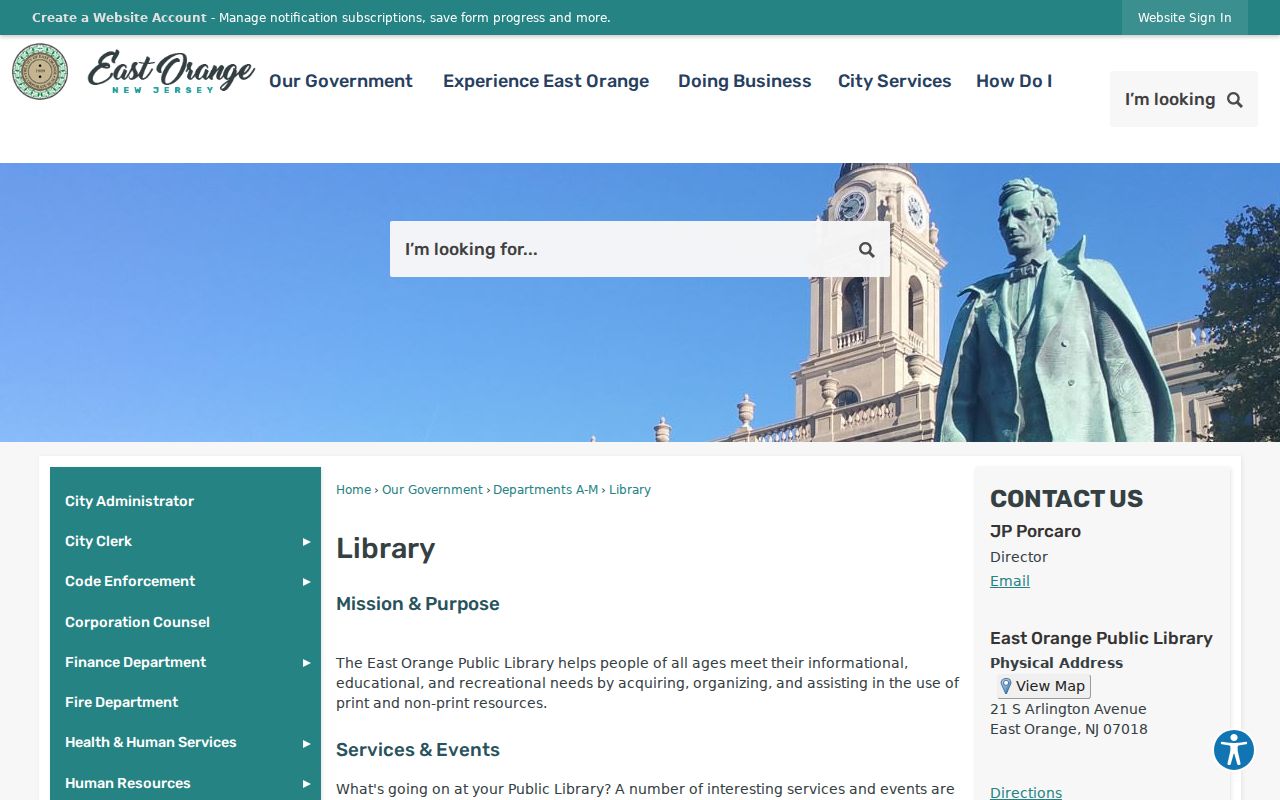Click the Our Government breadcrumb link

[x=432, y=490]
